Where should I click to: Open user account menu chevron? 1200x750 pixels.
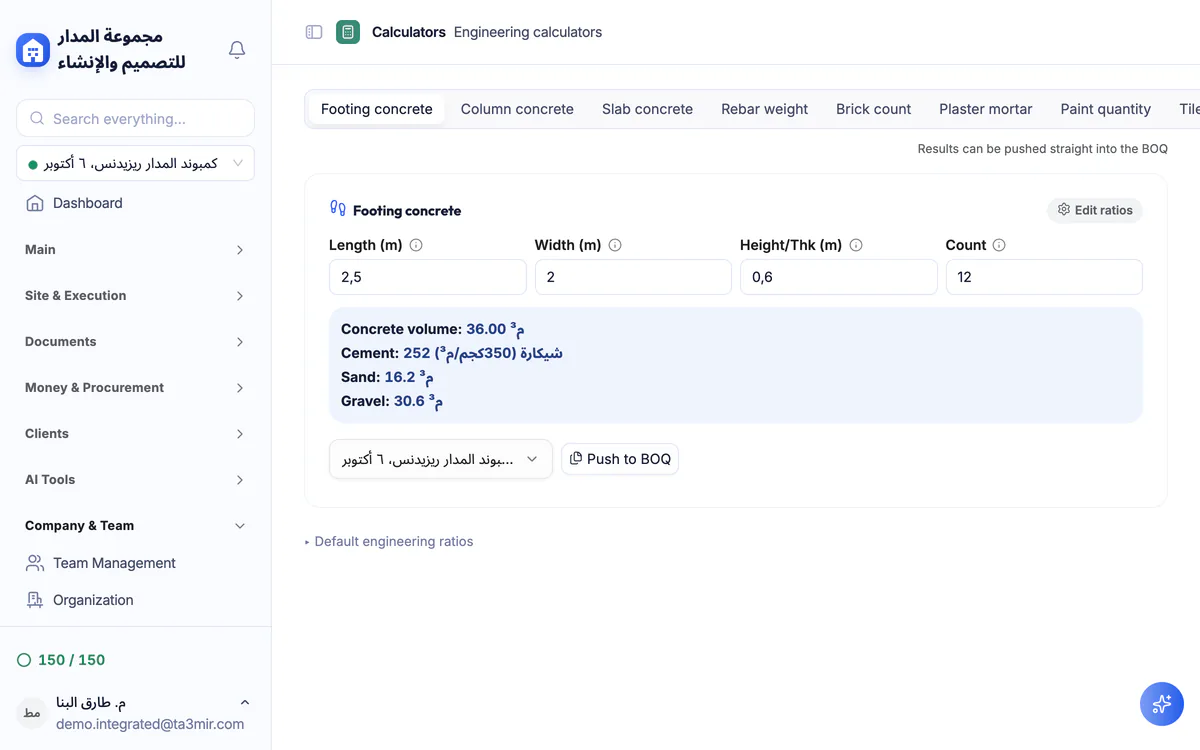coord(245,703)
